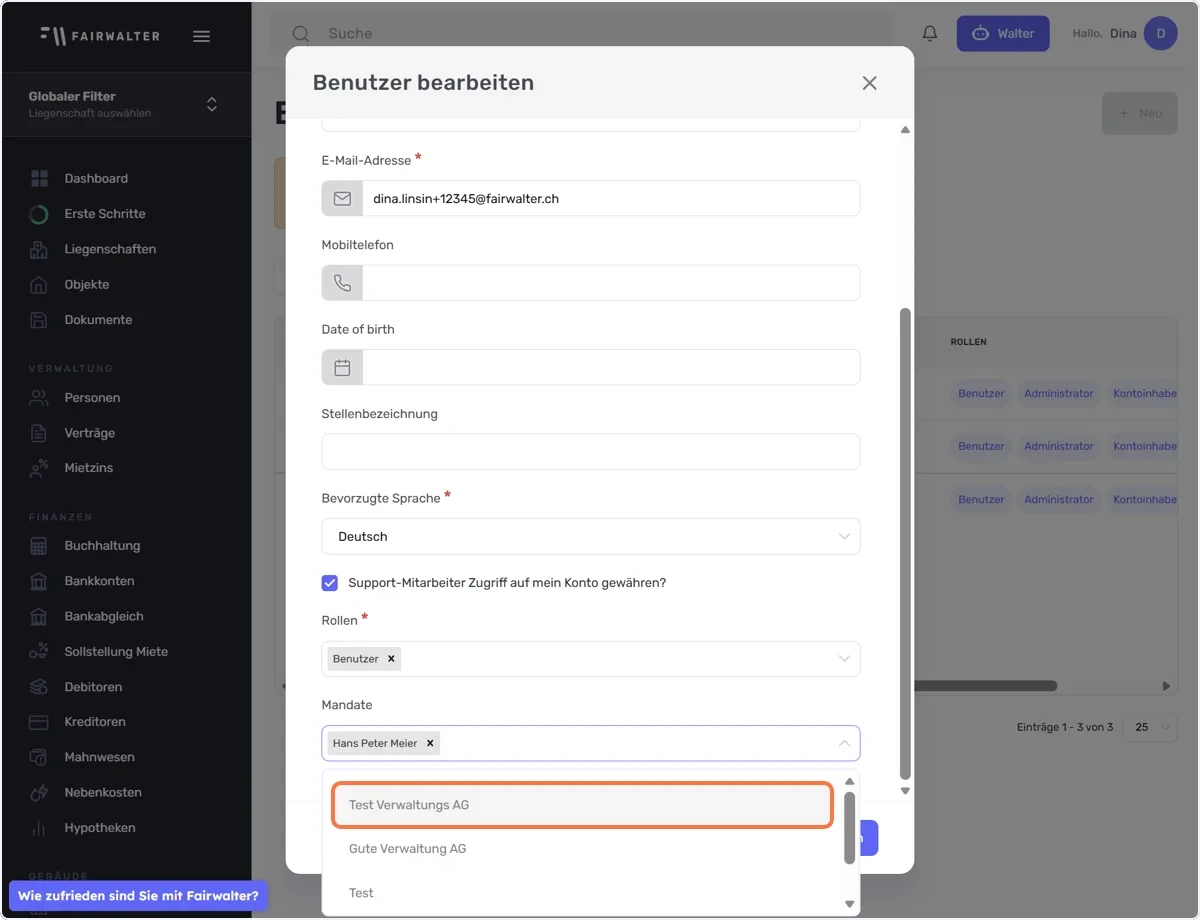
Task: Open the Dina user avatar
Action: pos(1161,34)
